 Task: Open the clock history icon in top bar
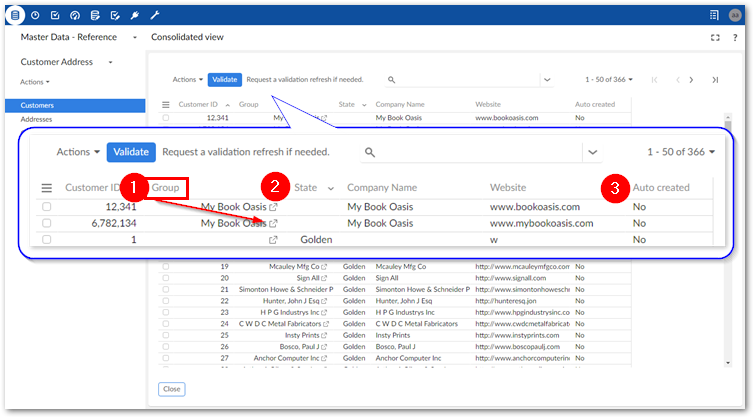coord(35,15)
